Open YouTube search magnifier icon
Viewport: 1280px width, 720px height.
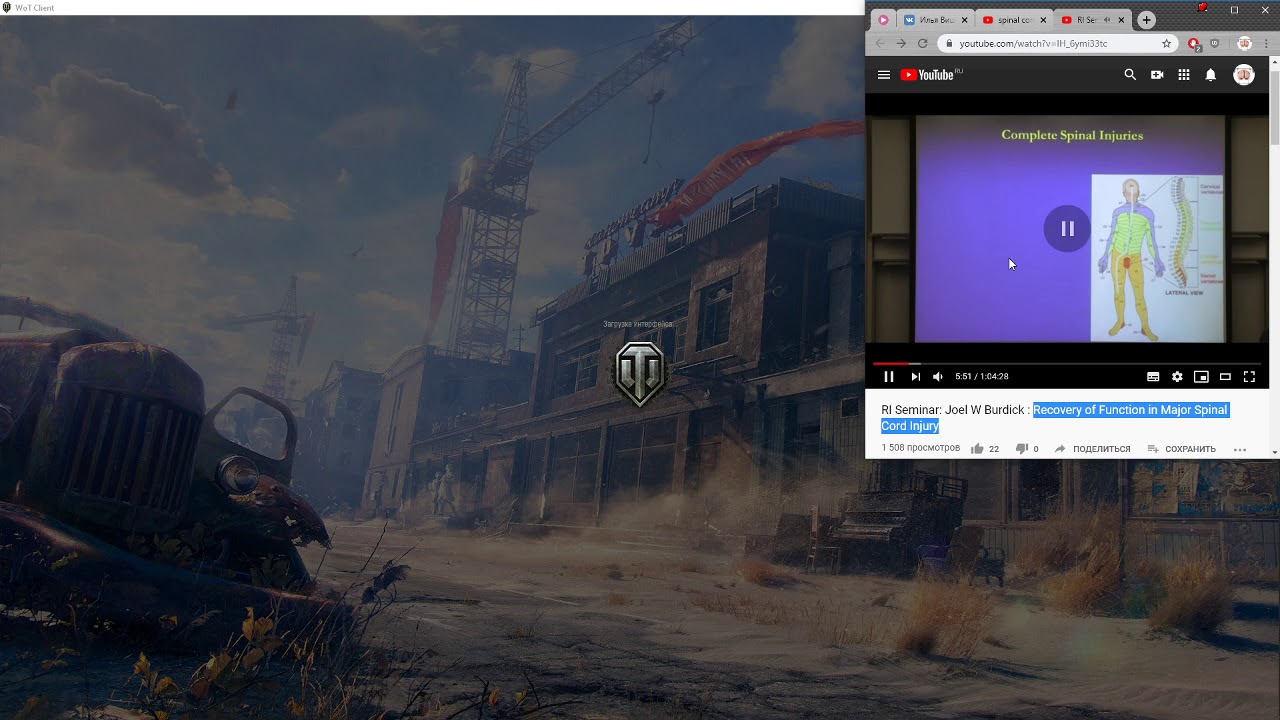click(1130, 75)
